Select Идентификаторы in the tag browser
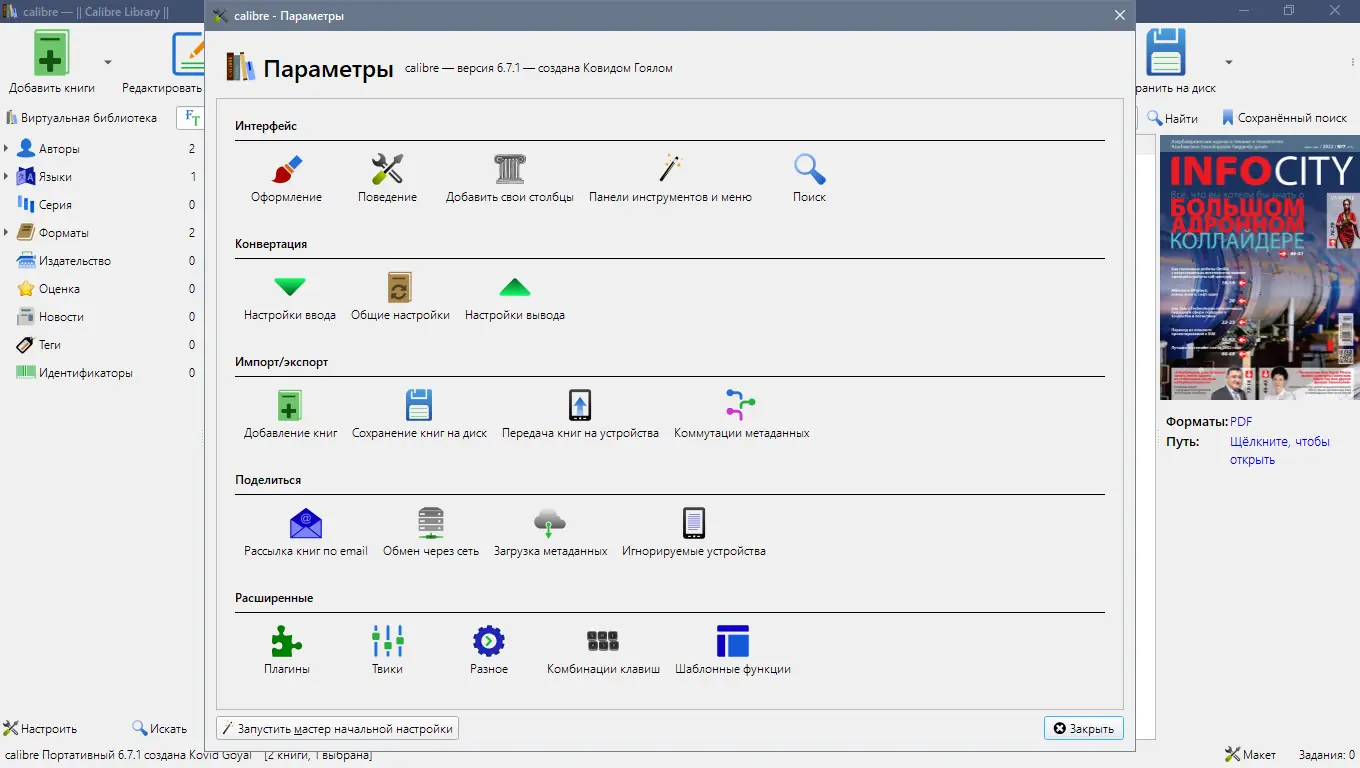 (86, 373)
